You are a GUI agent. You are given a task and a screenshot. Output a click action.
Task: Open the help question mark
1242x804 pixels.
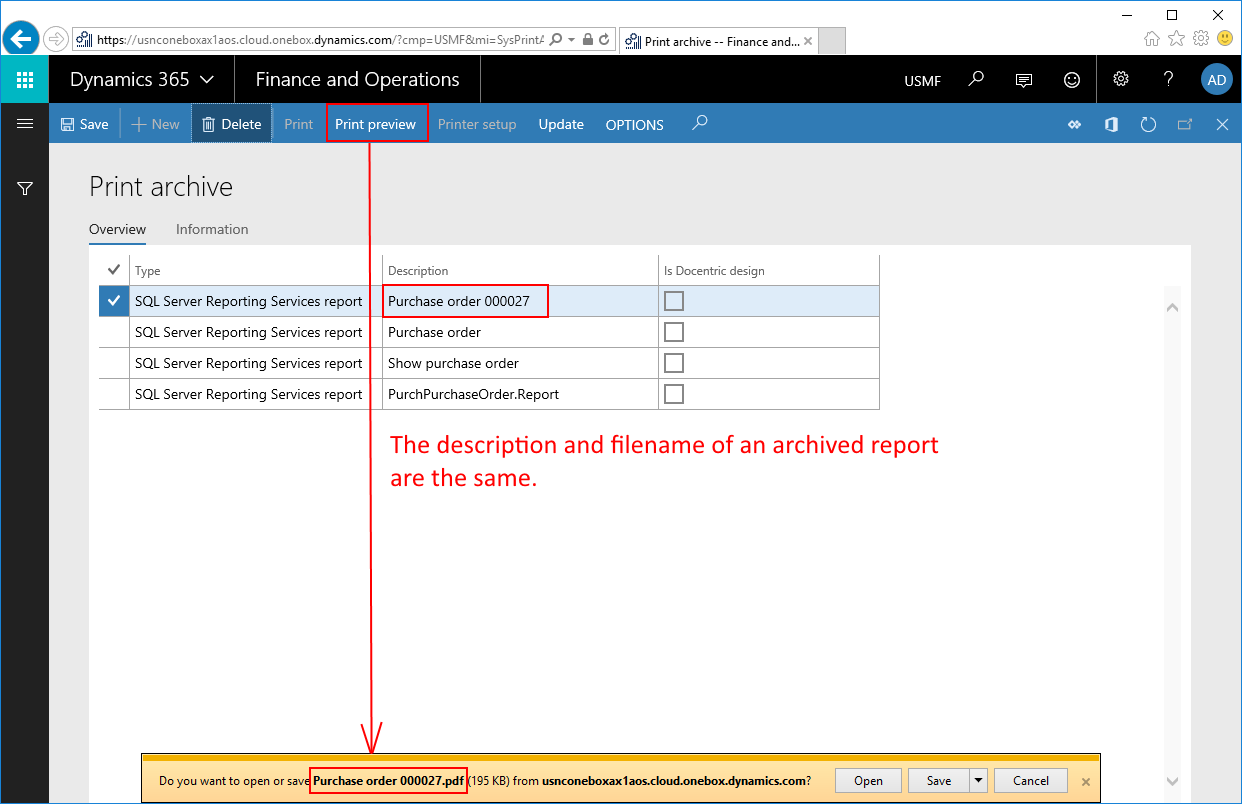pos(1168,80)
